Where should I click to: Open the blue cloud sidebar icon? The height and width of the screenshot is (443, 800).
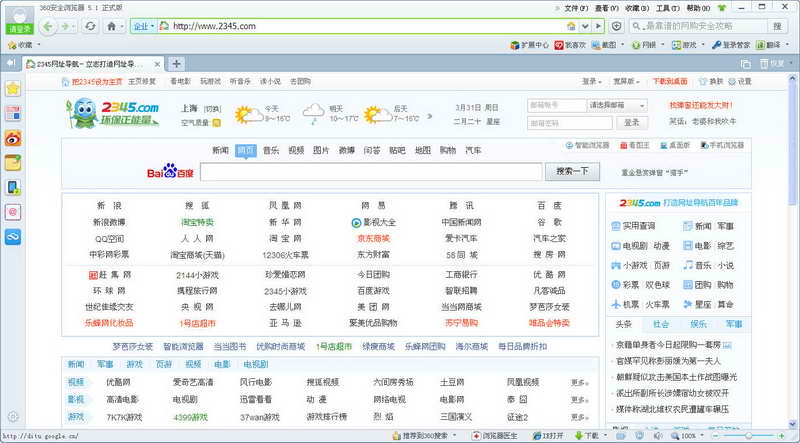point(13,236)
